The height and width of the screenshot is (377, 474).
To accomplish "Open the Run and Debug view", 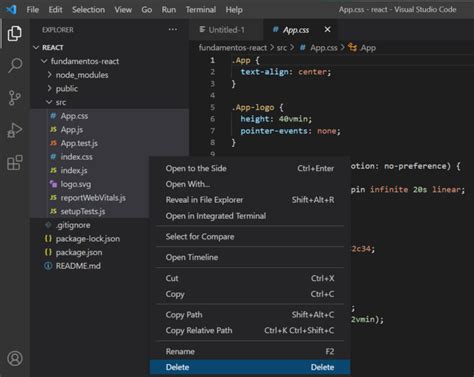I will point(15,130).
